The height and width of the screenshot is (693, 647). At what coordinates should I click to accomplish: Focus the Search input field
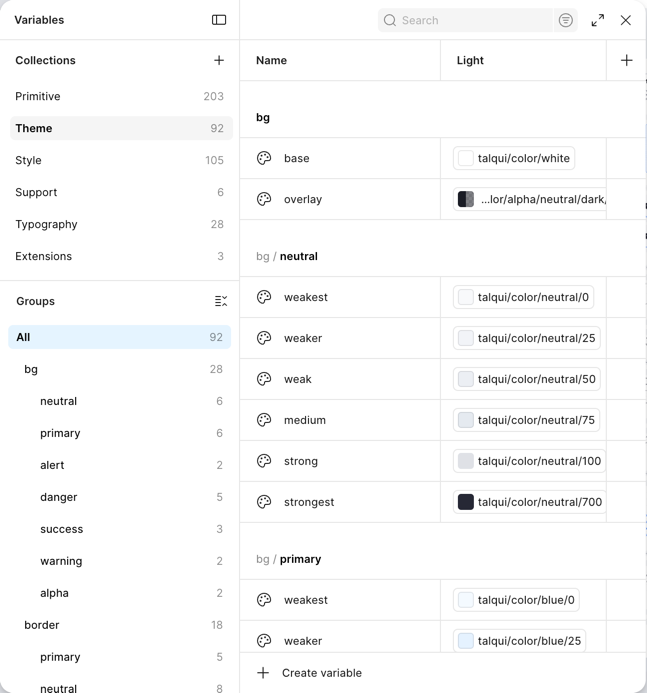point(465,20)
